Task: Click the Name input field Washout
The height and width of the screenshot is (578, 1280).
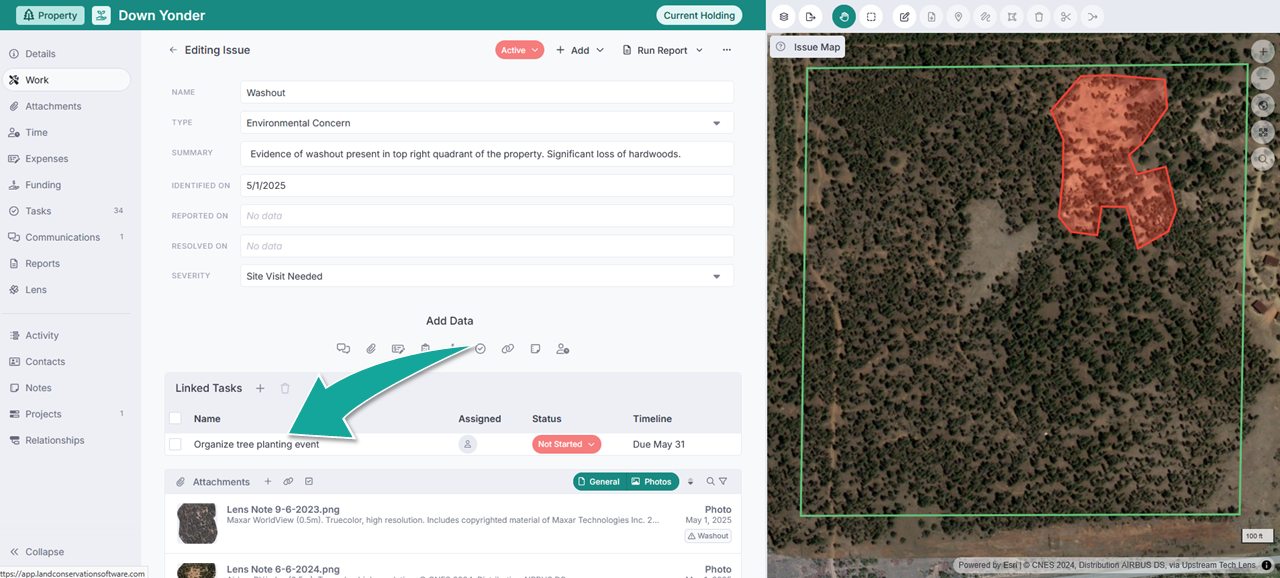Action: pos(487,92)
